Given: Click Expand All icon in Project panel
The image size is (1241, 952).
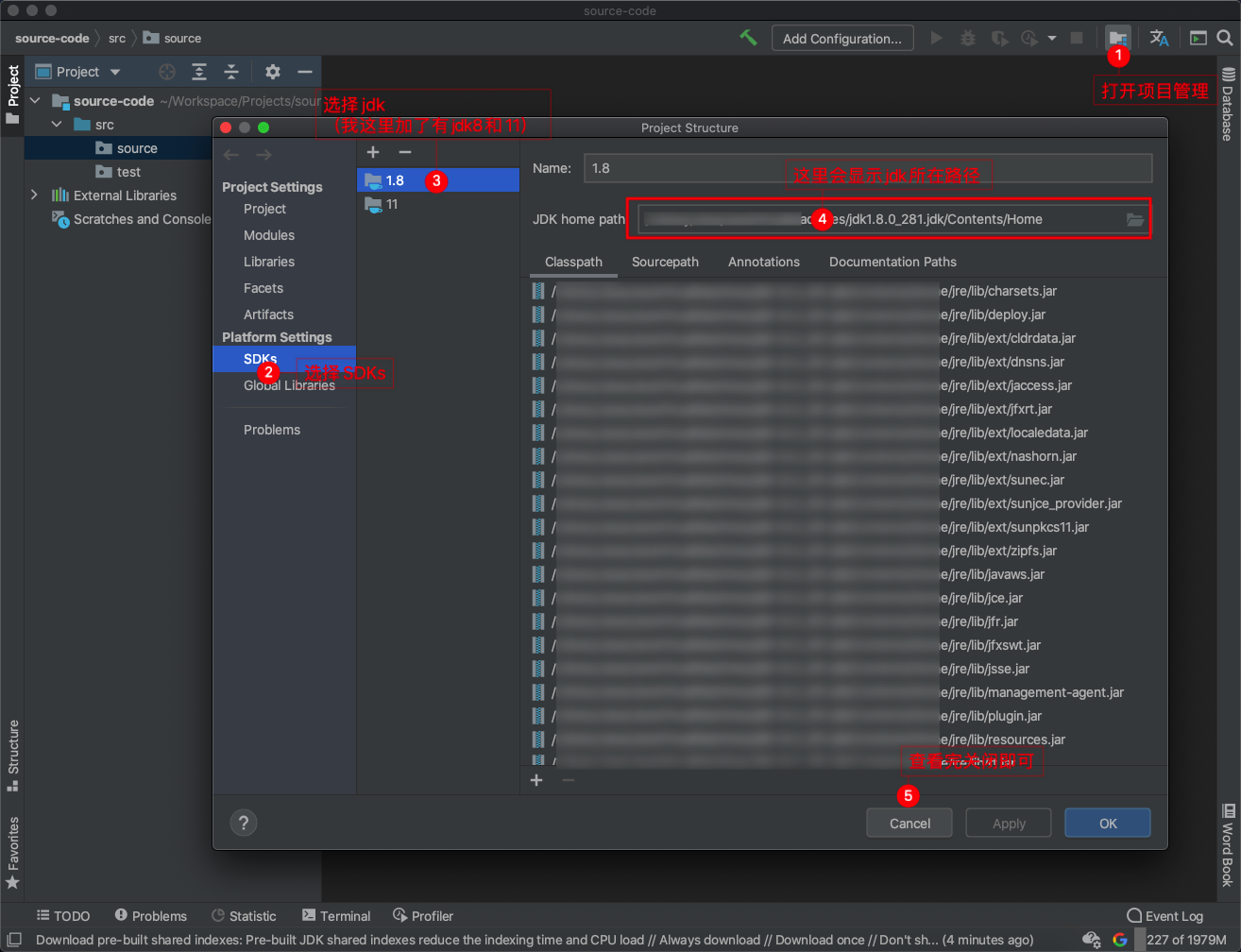Looking at the screenshot, I should pos(199,72).
